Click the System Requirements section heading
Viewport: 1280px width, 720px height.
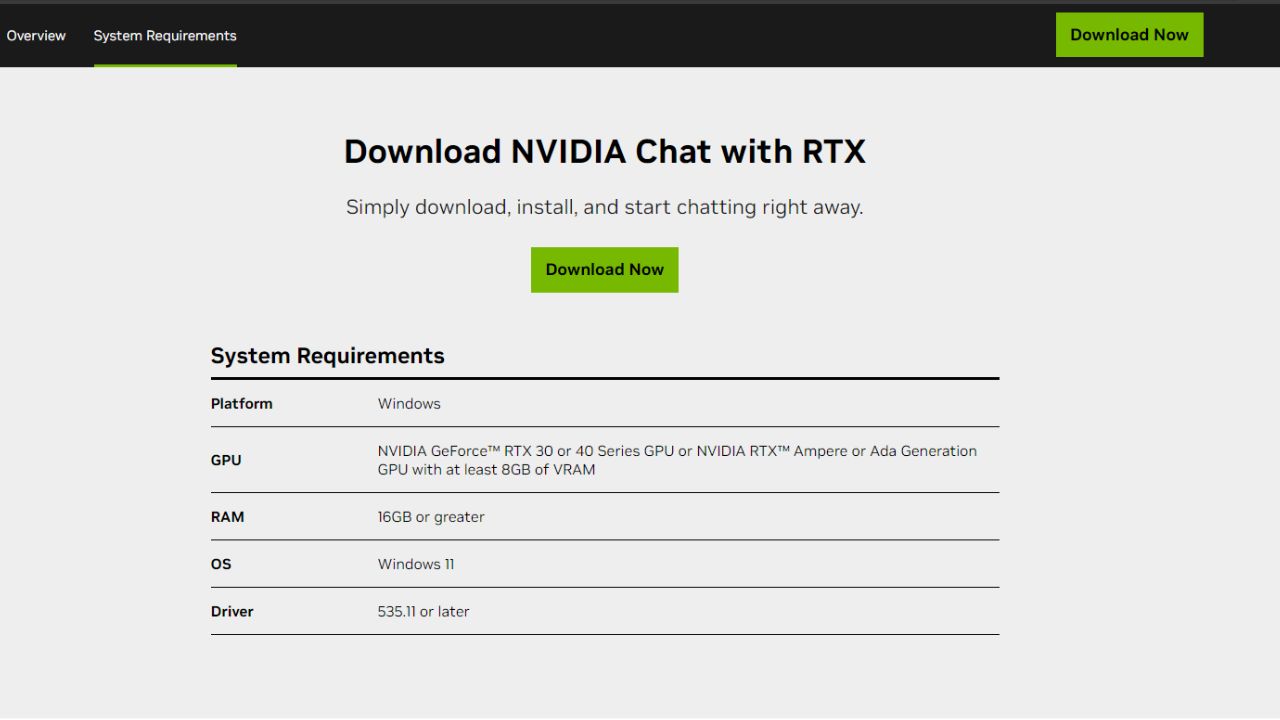(x=327, y=356)
